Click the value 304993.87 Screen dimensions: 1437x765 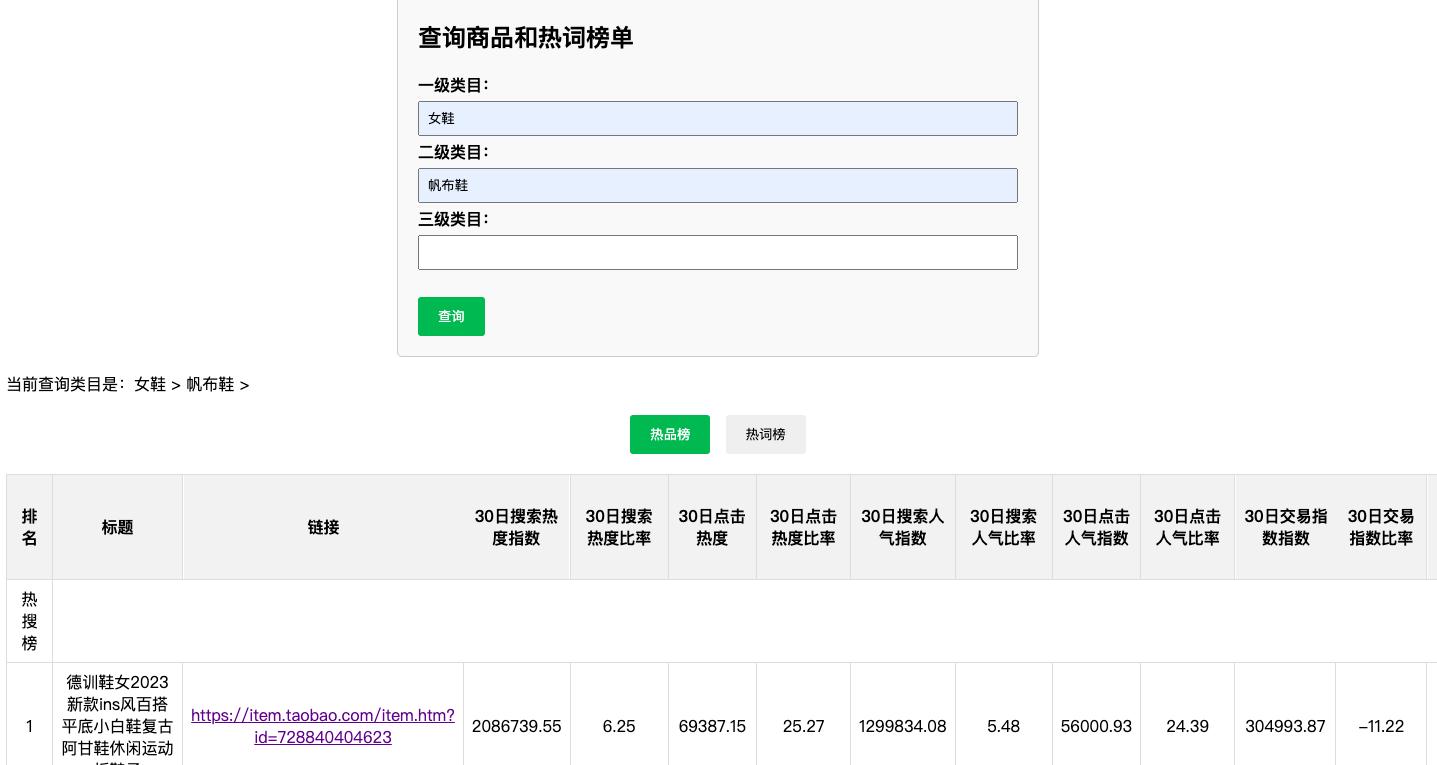coord(1286,726)
